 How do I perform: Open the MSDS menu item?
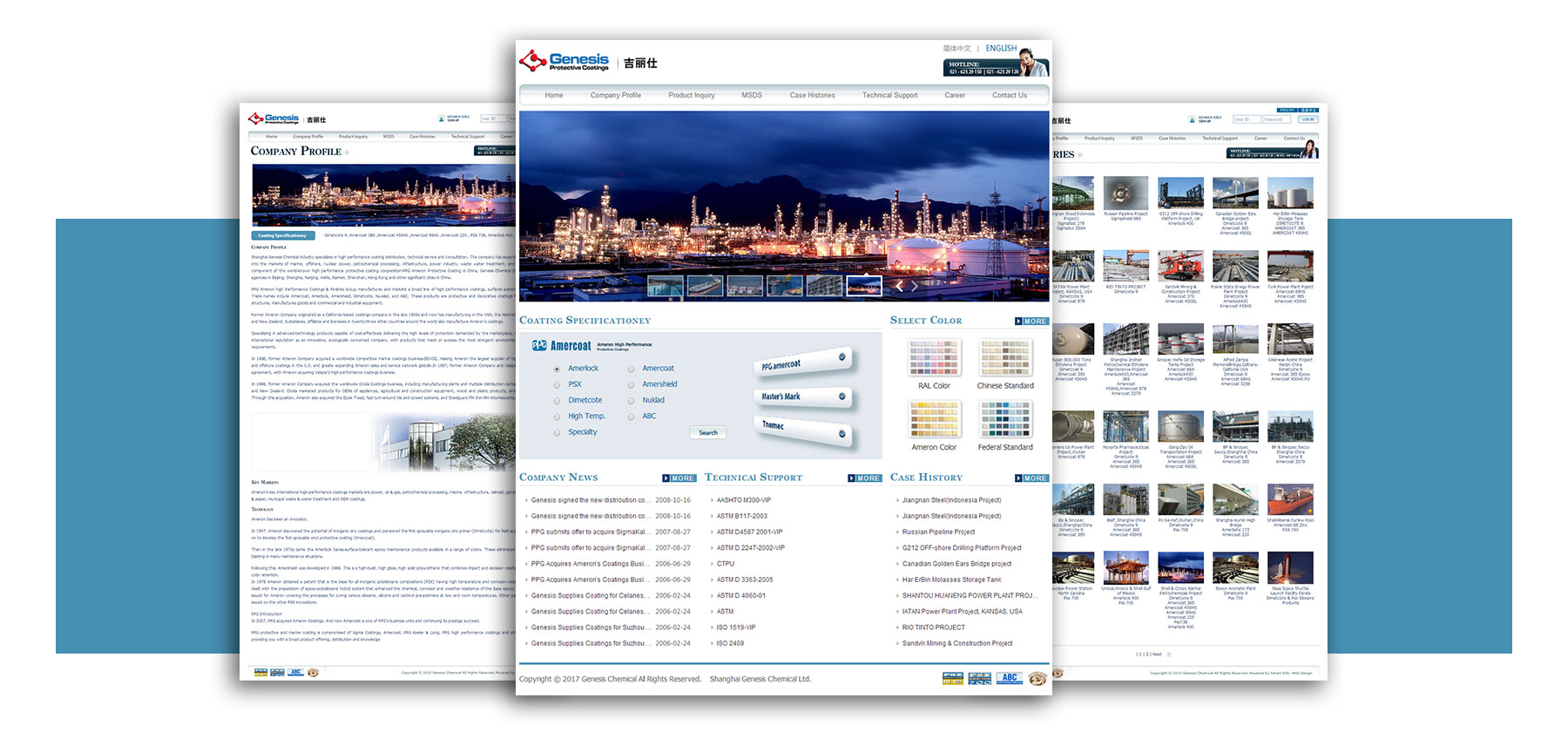pyautogui.click(x=752, y=95)
